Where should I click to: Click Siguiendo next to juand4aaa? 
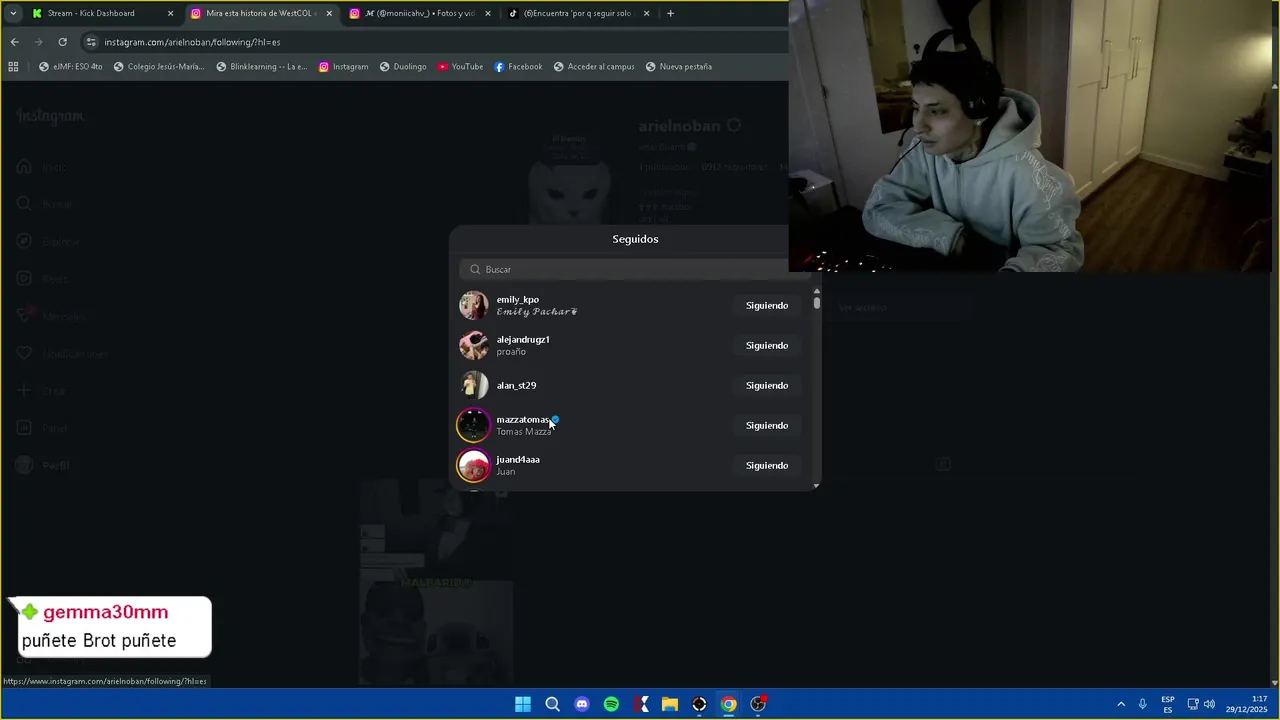[767, 465]
